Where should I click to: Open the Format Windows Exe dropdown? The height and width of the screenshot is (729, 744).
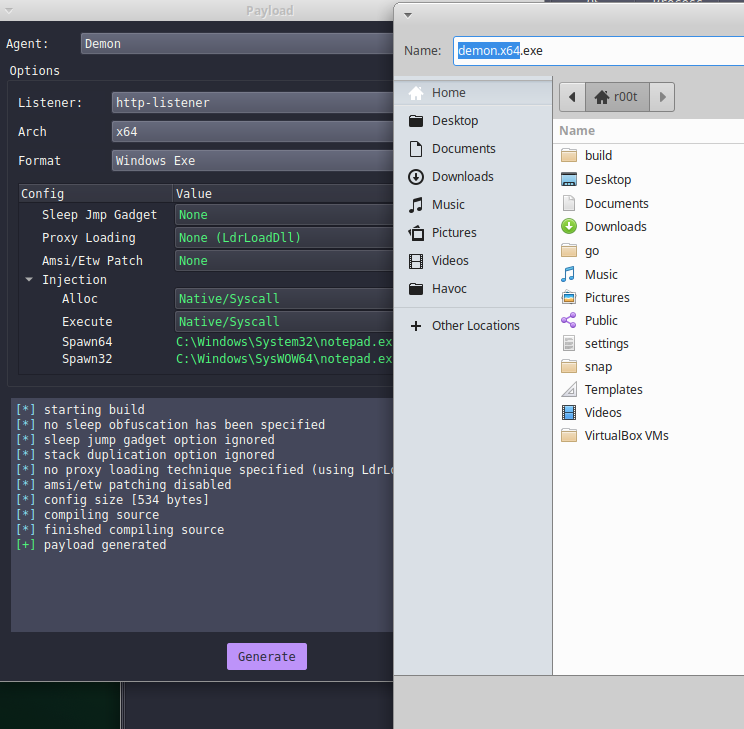(252, 160)
